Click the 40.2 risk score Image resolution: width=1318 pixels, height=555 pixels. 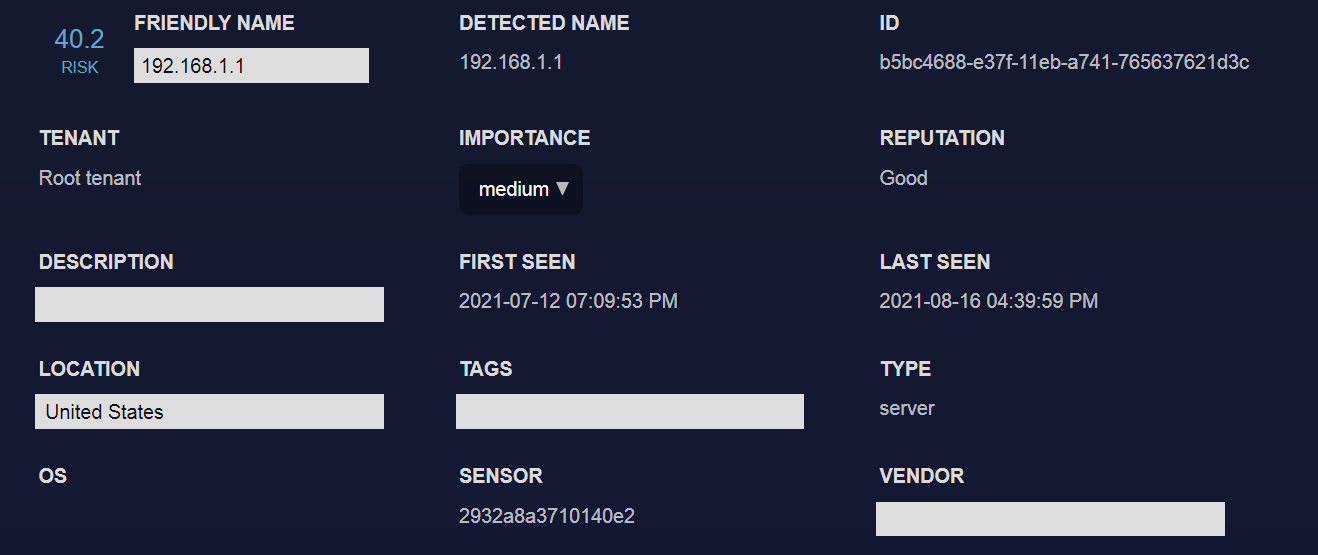click(79, 39)
